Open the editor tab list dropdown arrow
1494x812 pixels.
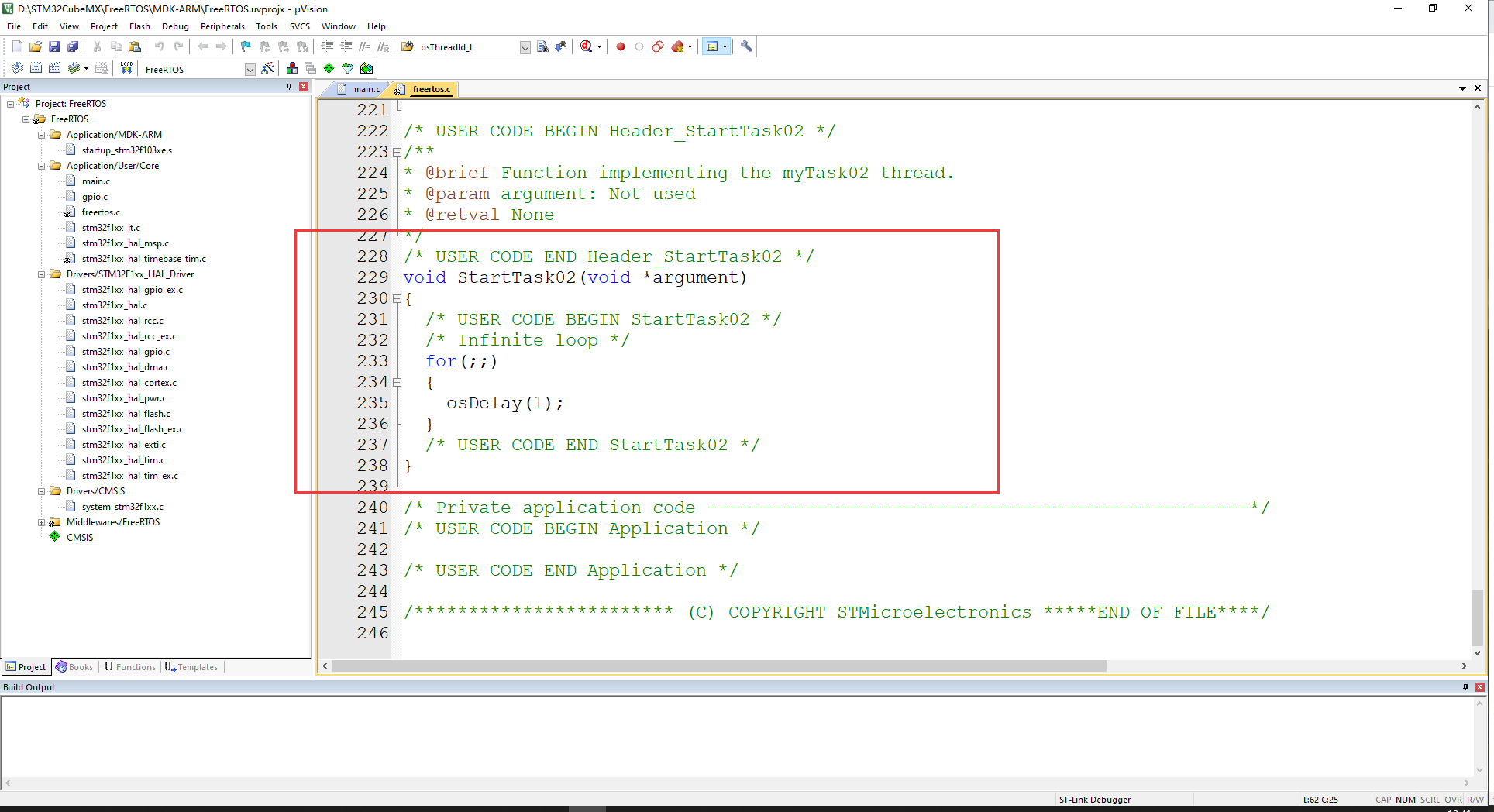click(x=1462, y=88)
